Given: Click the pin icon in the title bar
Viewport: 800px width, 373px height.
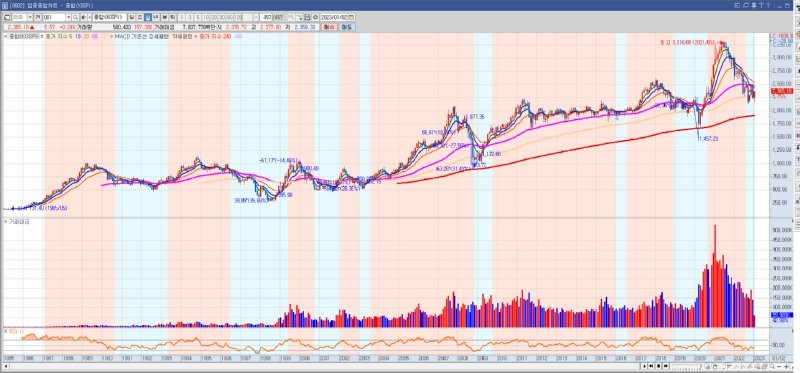Looking at the screenshot, I should click(754, 6).
